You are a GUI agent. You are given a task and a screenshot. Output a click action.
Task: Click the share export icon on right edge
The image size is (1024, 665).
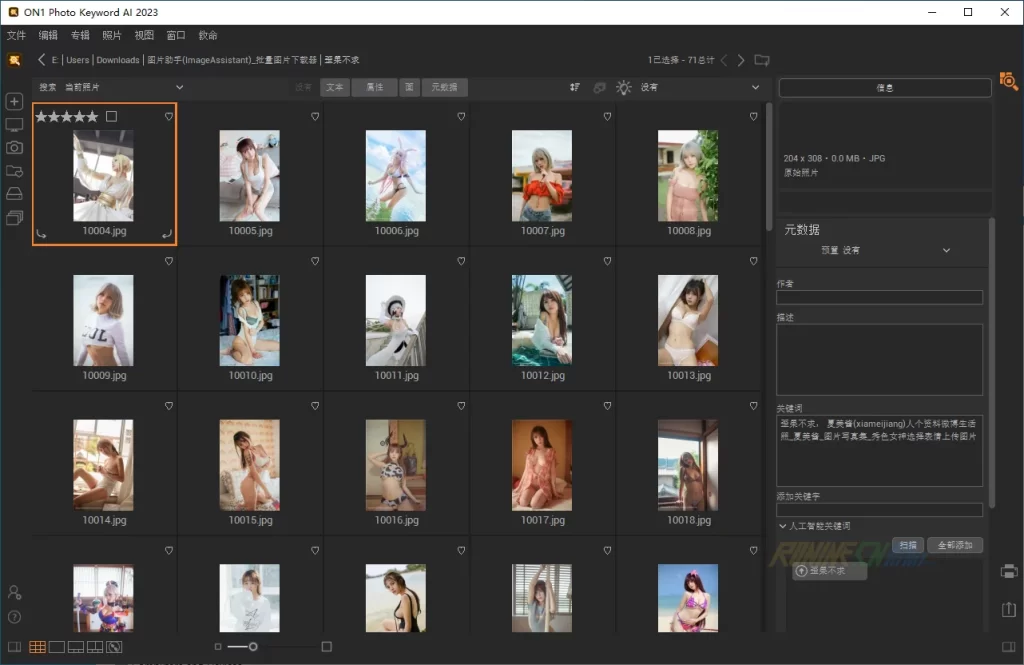click(1008, 609)
